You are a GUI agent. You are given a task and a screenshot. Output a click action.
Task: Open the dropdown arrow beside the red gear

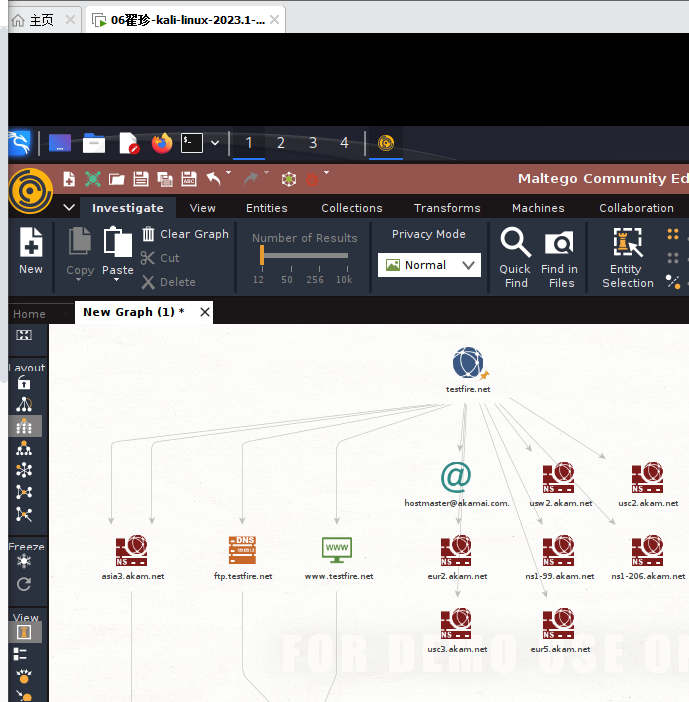(x=326, y=172)
